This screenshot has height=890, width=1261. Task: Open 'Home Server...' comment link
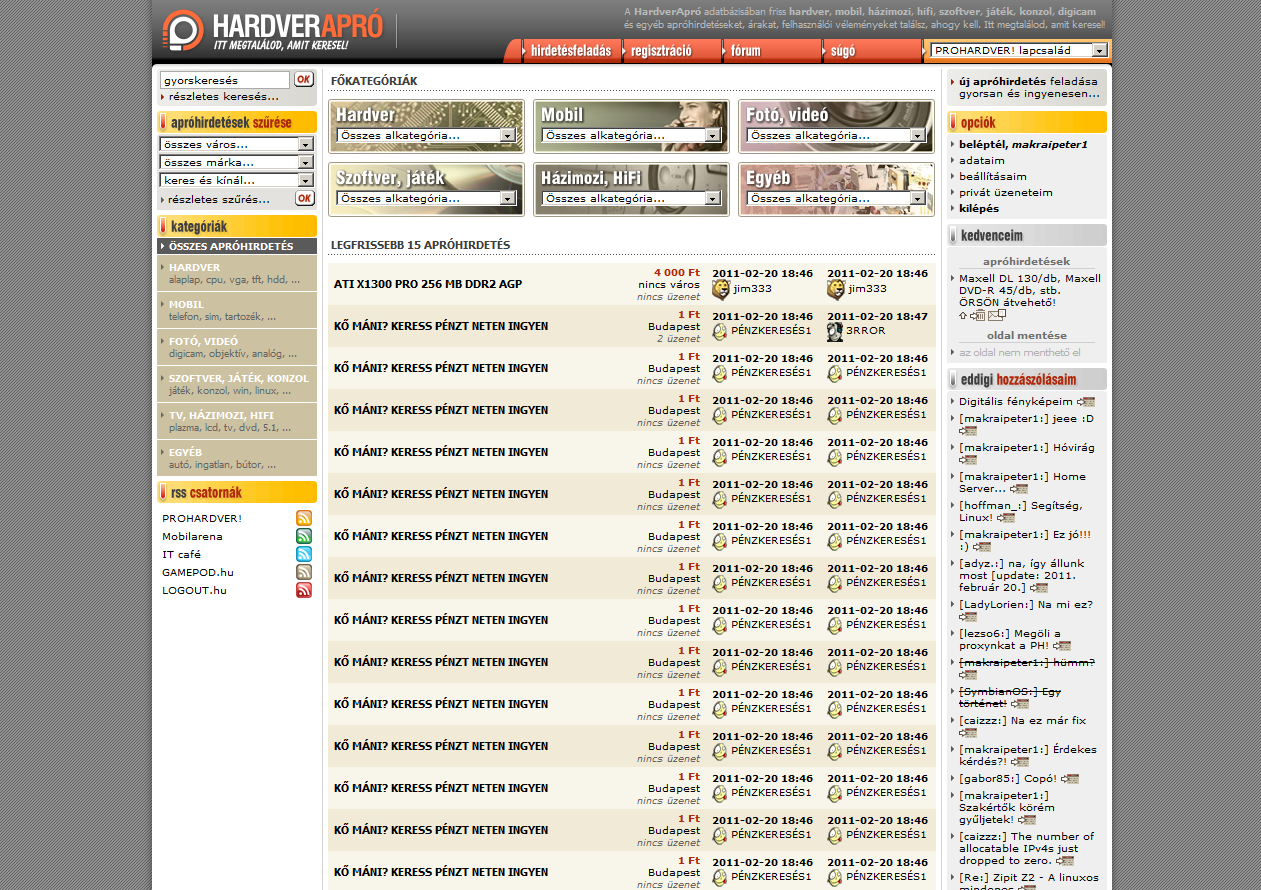tap(1022, 482)
